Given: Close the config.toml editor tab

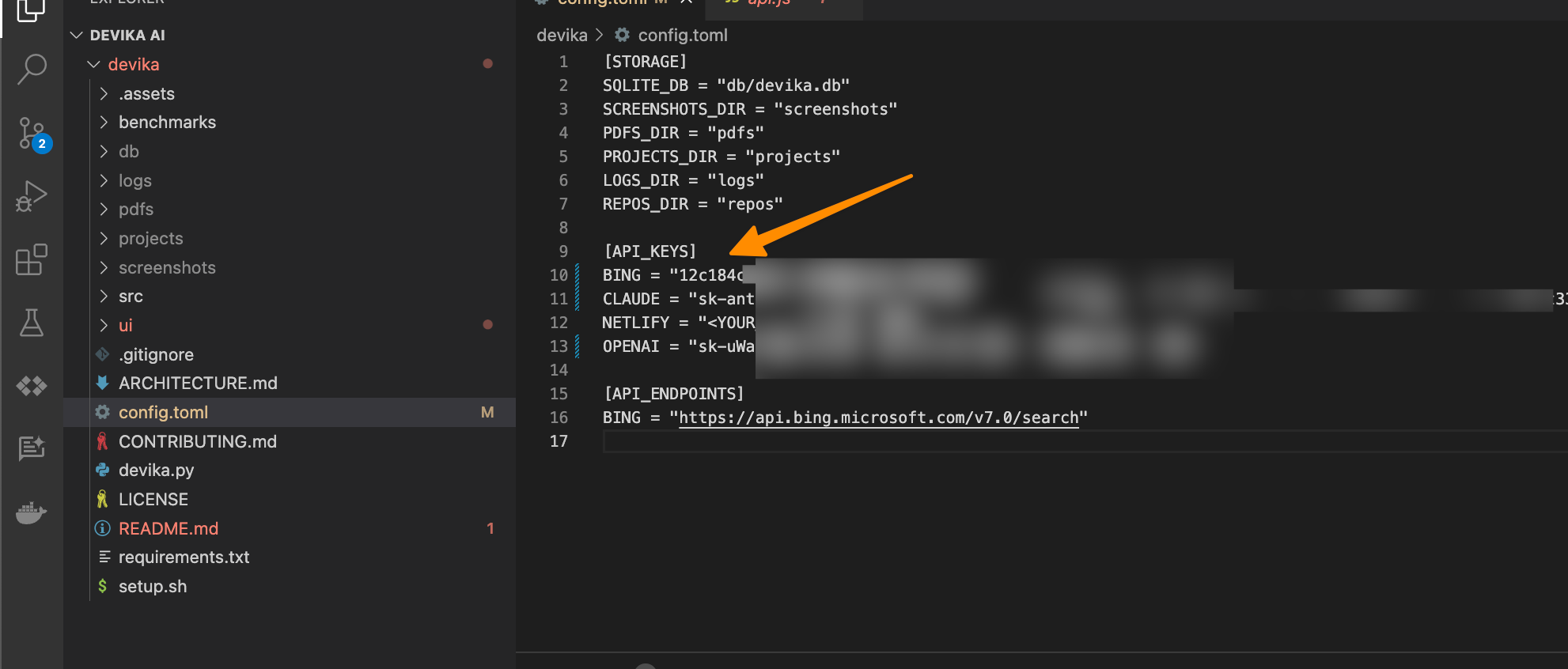Looking at the screenshot, I should tap(686, 2).
